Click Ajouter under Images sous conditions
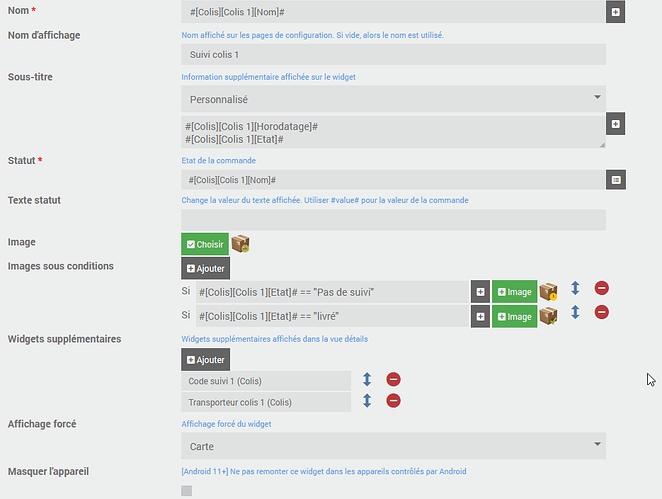The image size is (662, 499). [x=205, y=268]
